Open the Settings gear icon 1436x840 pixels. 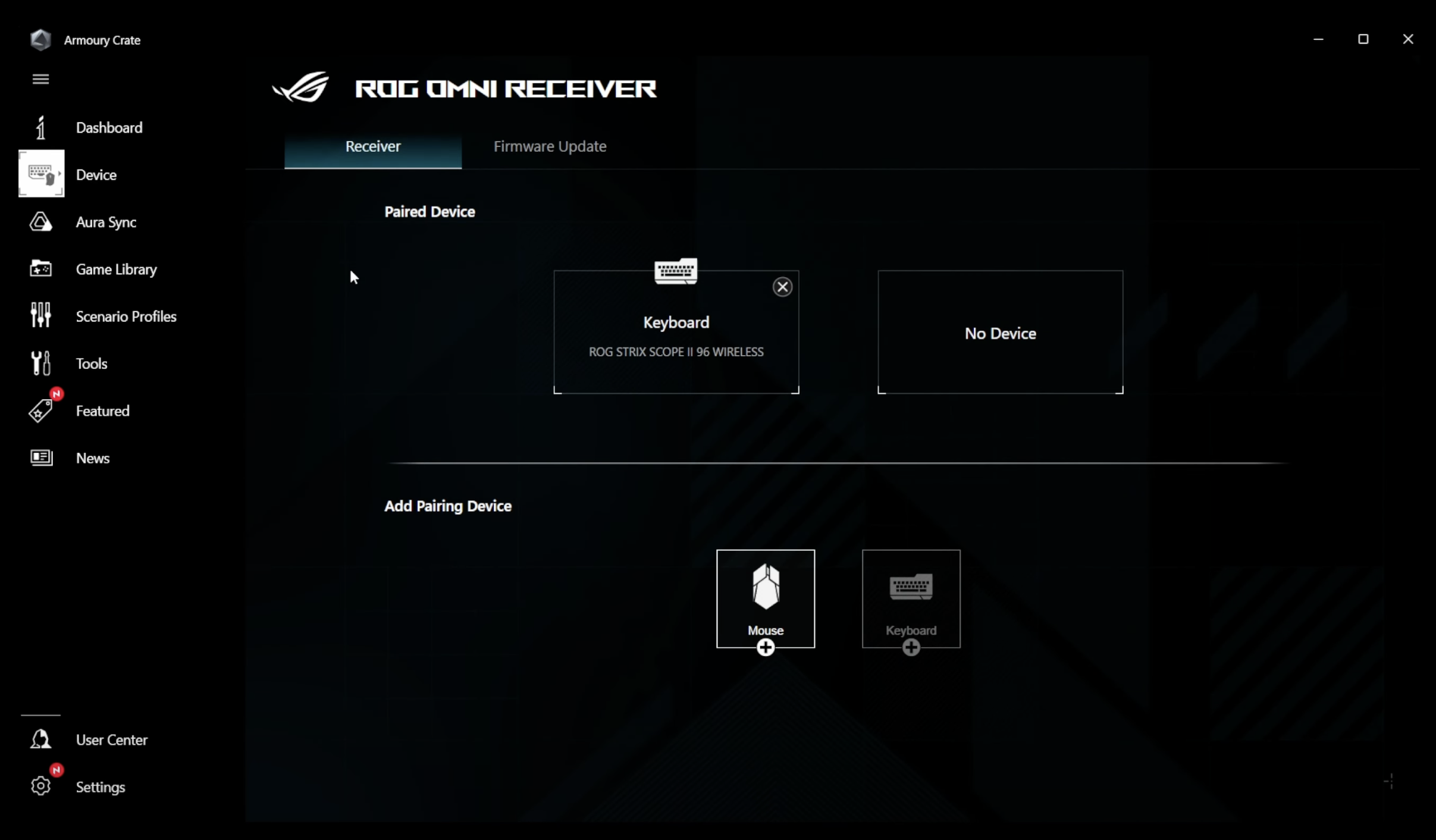click(40, 786)
